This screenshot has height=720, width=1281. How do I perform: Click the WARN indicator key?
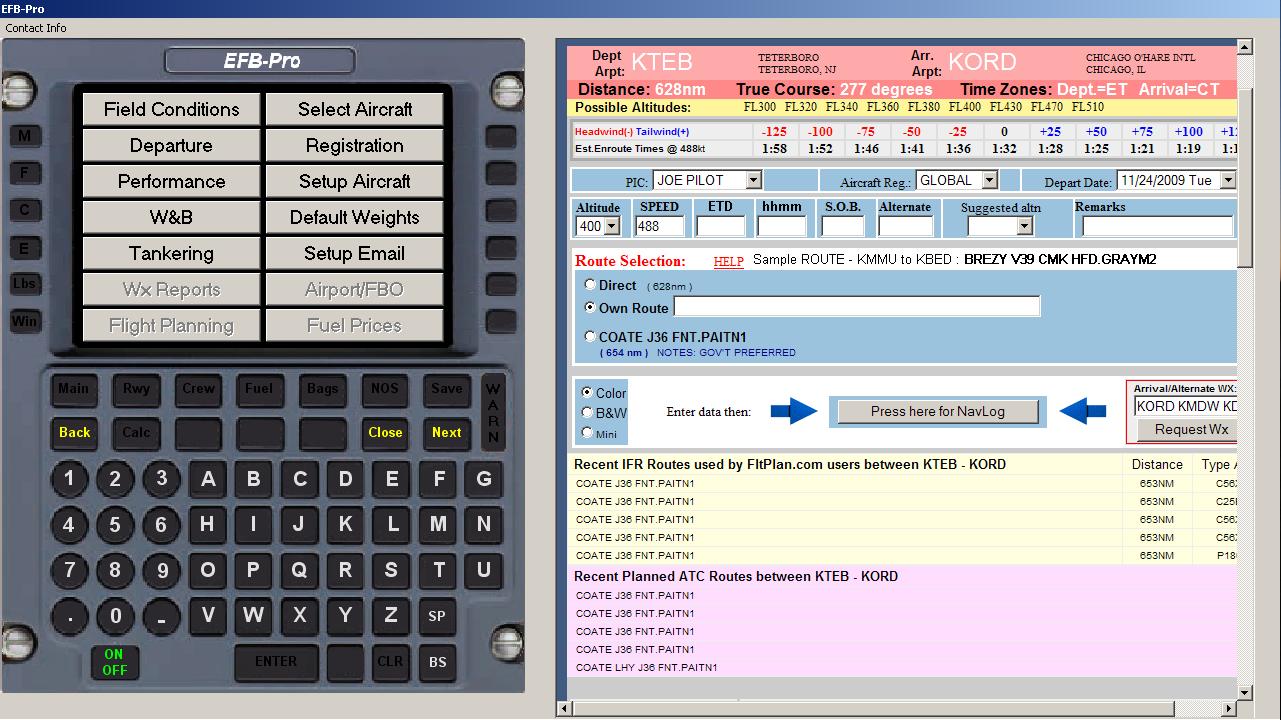point(493,412)
